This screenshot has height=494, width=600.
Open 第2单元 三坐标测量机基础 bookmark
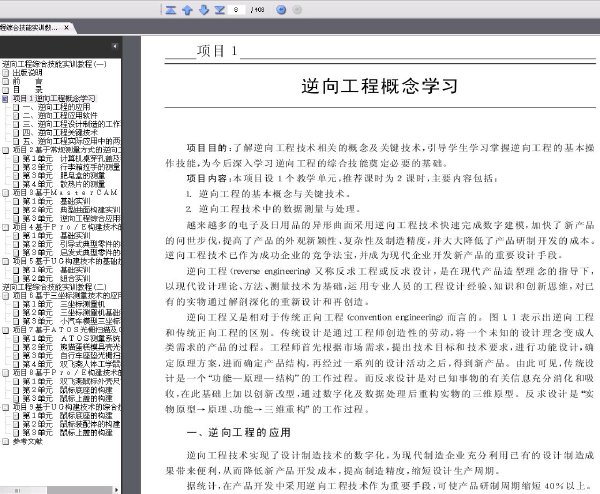coord(71,313)
